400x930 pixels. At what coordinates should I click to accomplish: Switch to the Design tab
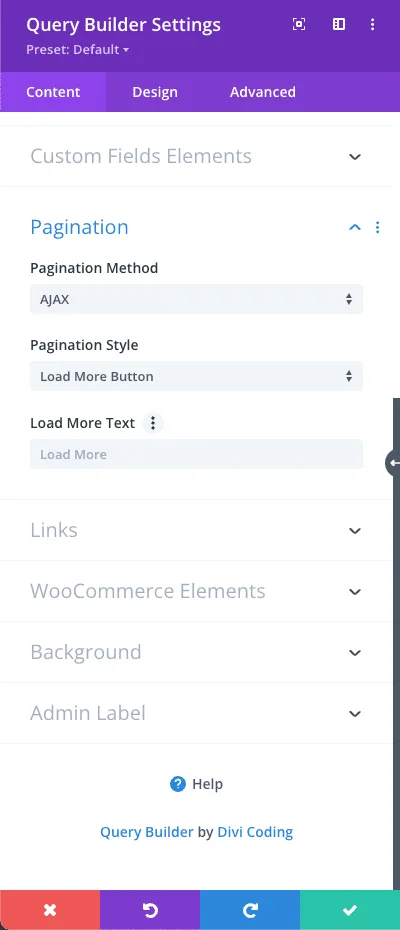155,92
